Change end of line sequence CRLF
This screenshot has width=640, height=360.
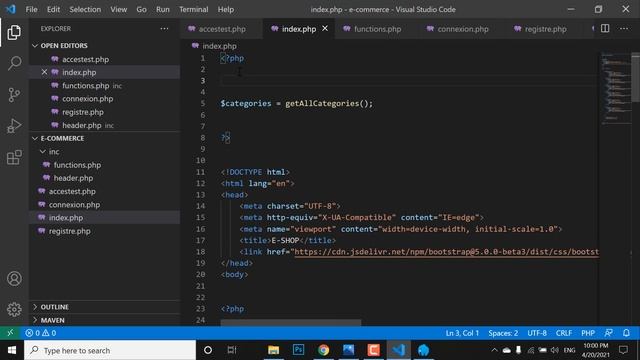(x=564, y=333)
